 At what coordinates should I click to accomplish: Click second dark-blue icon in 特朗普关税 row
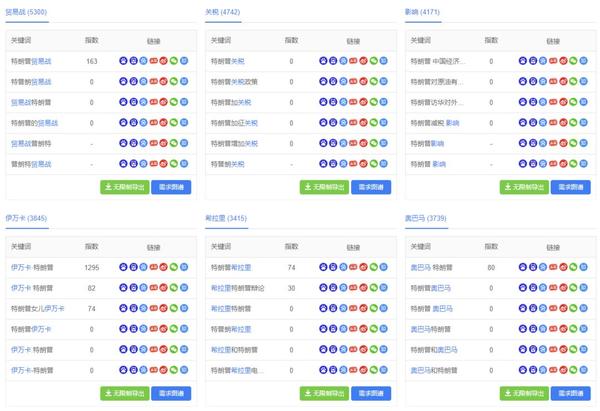point(333,60)
